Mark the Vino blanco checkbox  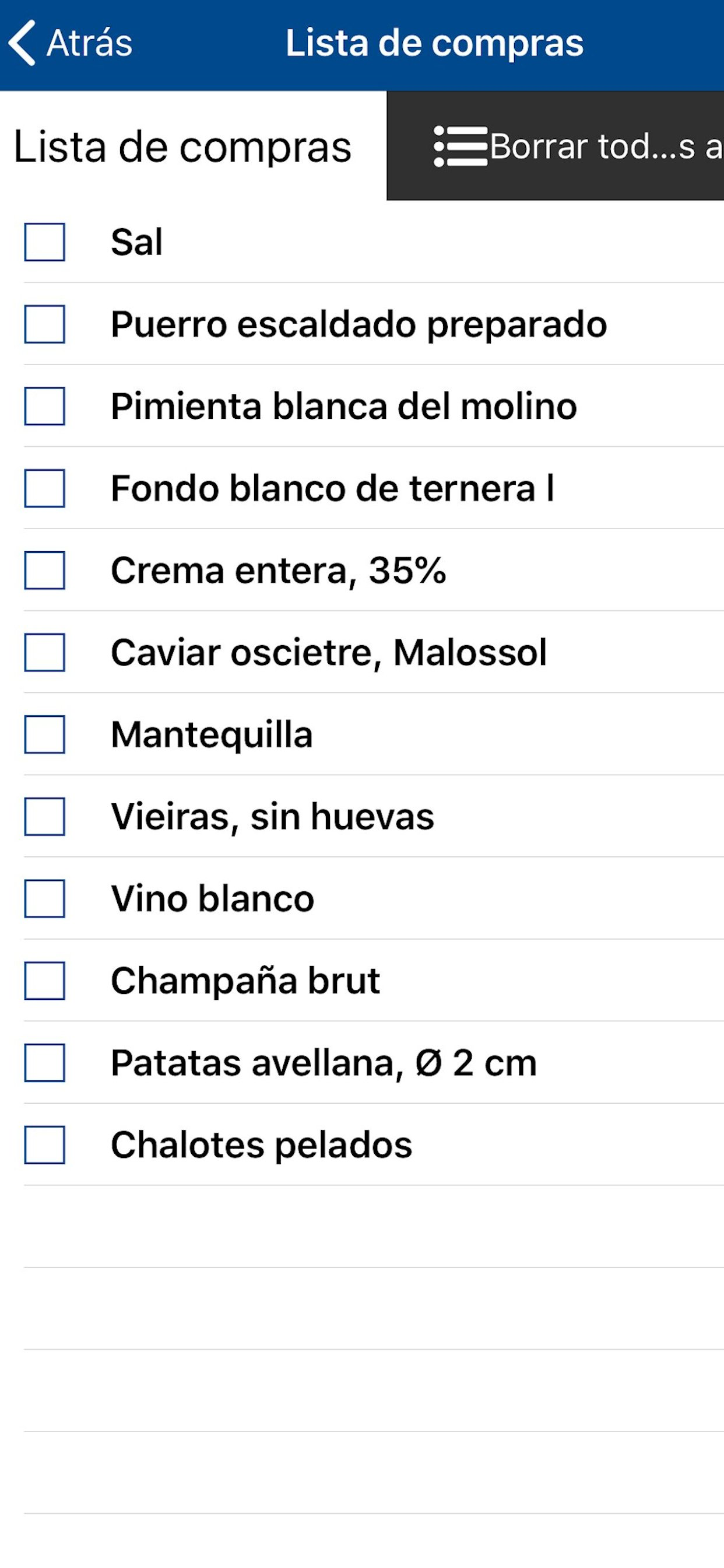point(44,898)
